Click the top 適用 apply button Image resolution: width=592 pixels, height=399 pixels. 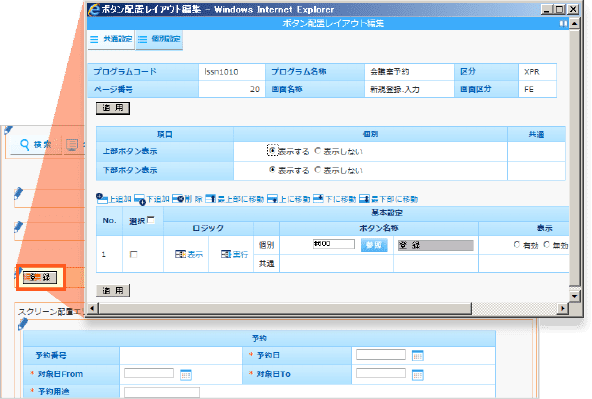pos(113,108)
